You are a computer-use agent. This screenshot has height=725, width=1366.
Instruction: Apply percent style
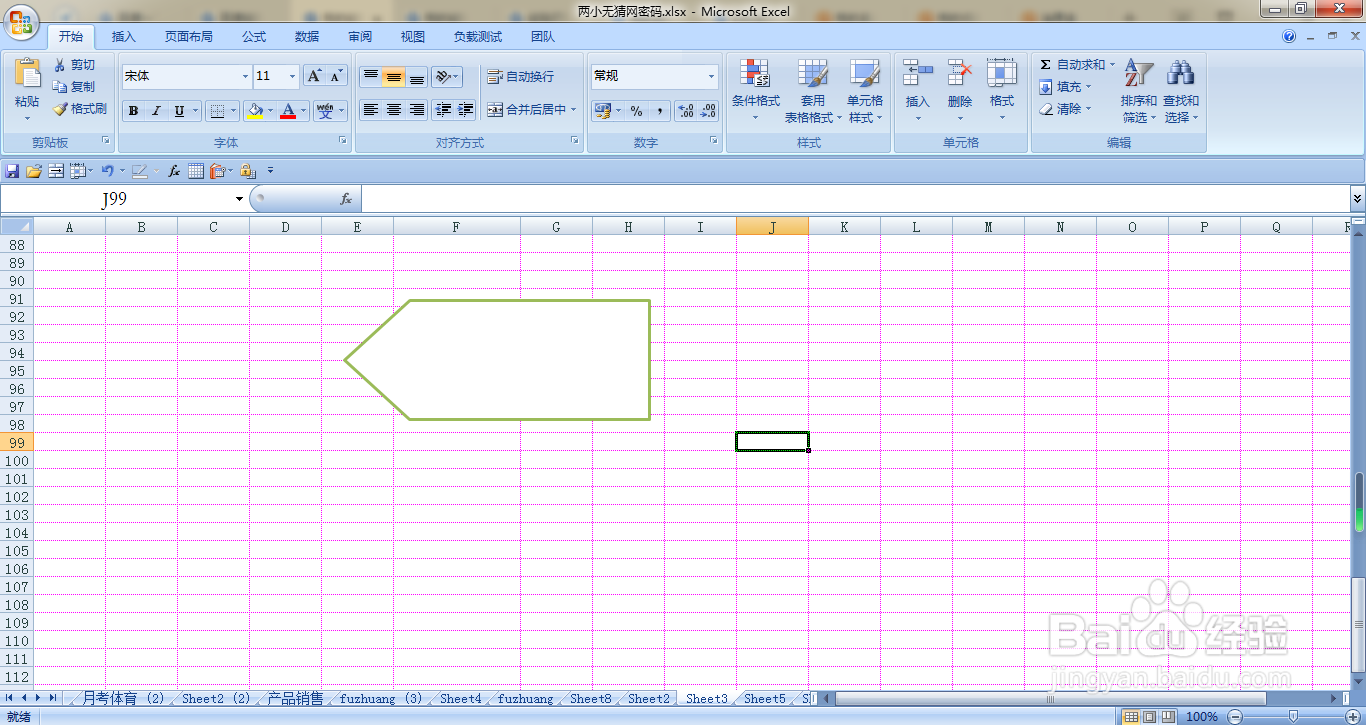[x=636, y=111]
